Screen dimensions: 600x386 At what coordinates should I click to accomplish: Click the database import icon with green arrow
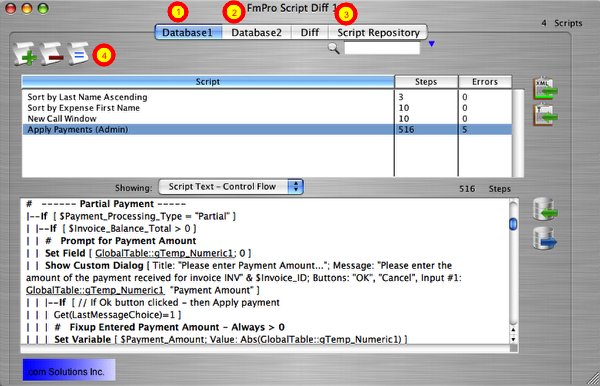tap(545, 209)
